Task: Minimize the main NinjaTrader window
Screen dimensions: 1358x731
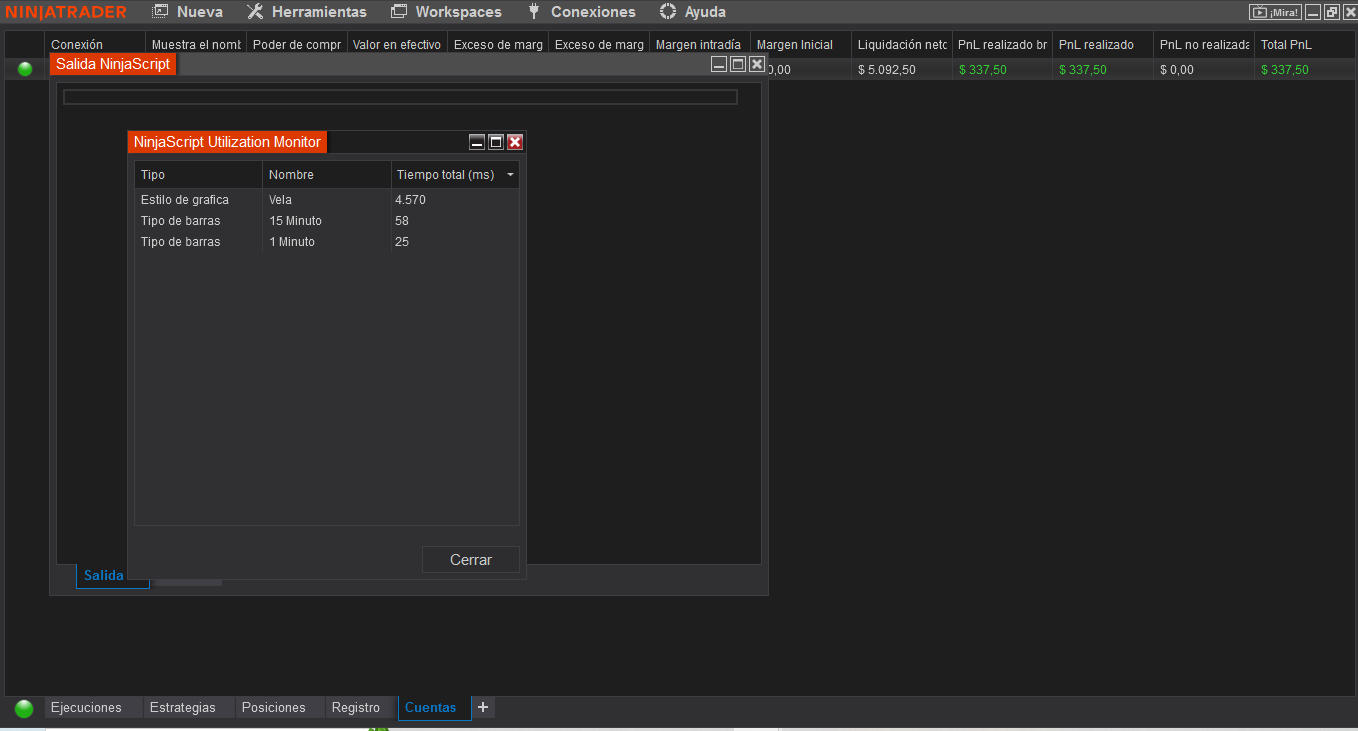Action: 1313,12
